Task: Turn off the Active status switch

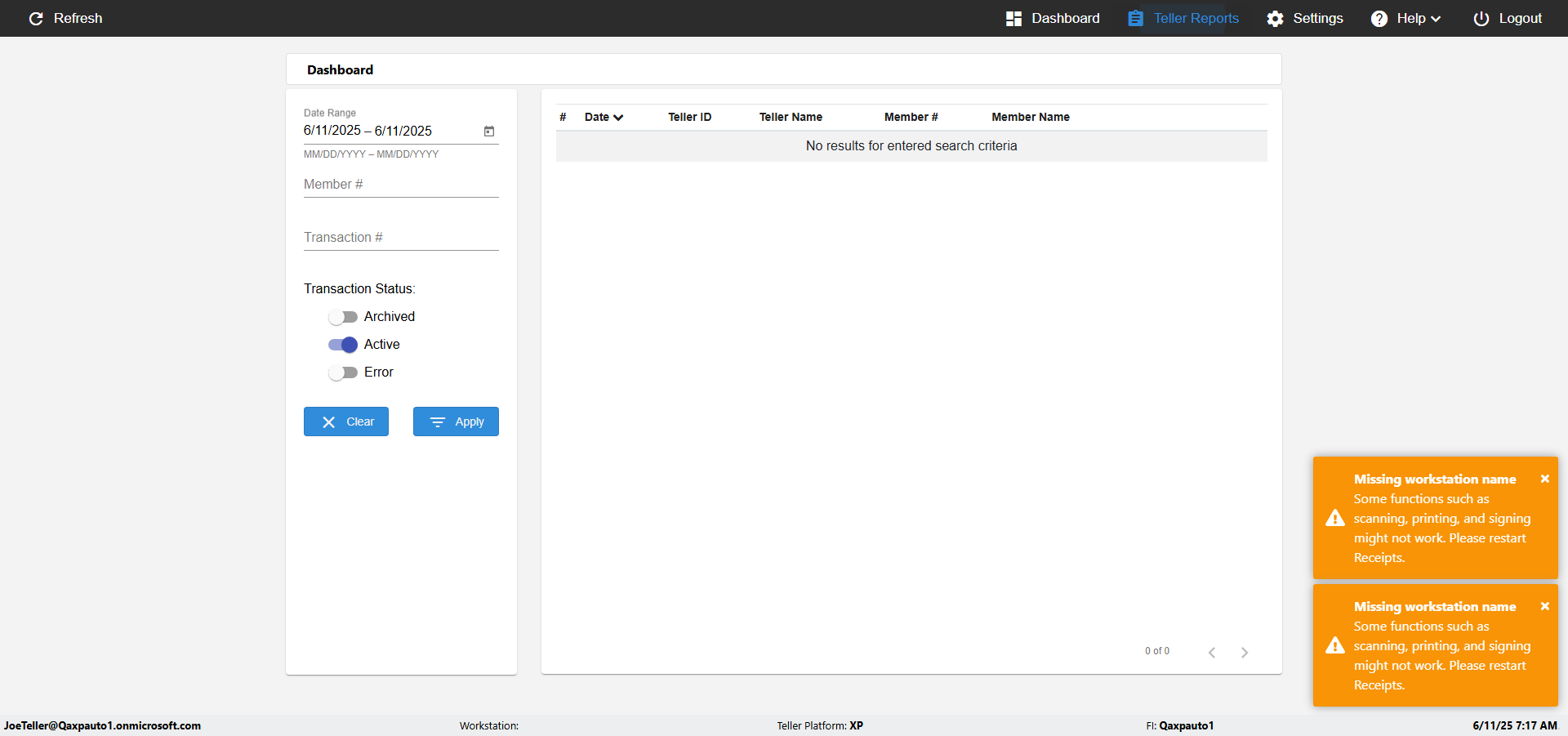Action: (x=343, y=345)
